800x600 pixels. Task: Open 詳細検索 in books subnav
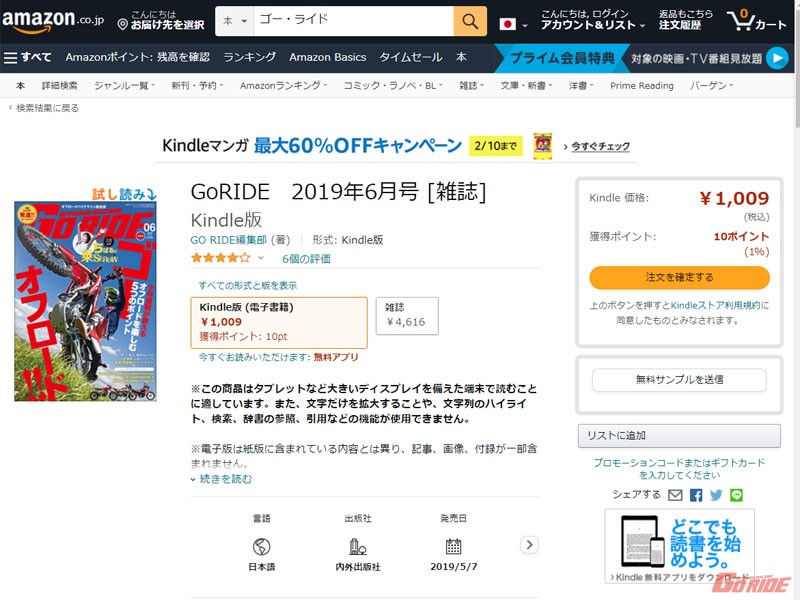tap(60, 86)
